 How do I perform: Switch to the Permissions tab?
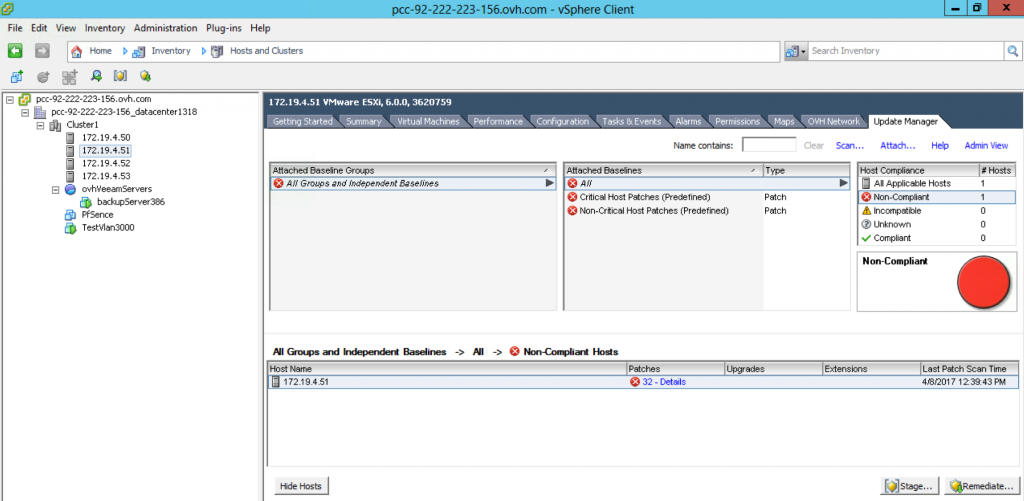click(737, 121)
